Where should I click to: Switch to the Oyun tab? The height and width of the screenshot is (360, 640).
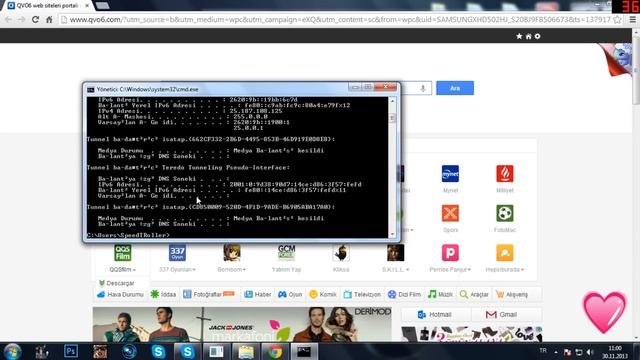290,295
